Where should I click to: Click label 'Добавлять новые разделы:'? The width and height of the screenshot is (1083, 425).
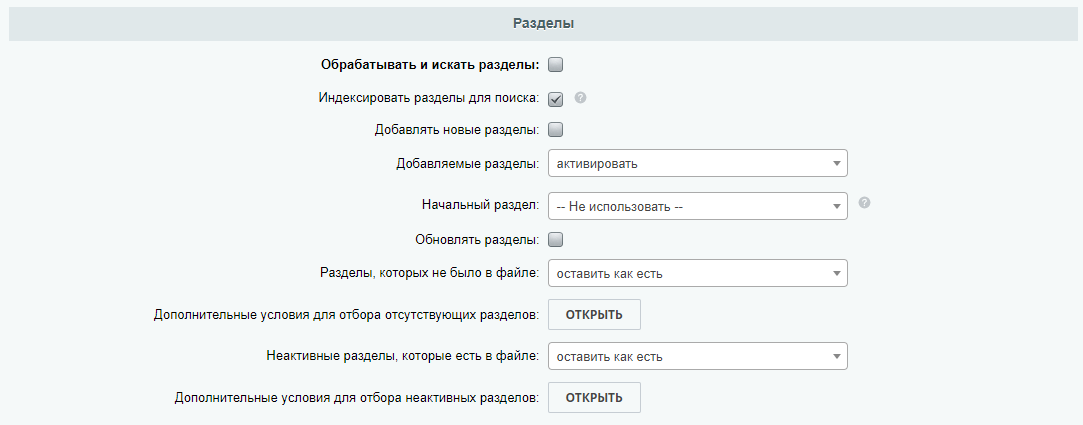pyautogui.click(x=457, y=129)
